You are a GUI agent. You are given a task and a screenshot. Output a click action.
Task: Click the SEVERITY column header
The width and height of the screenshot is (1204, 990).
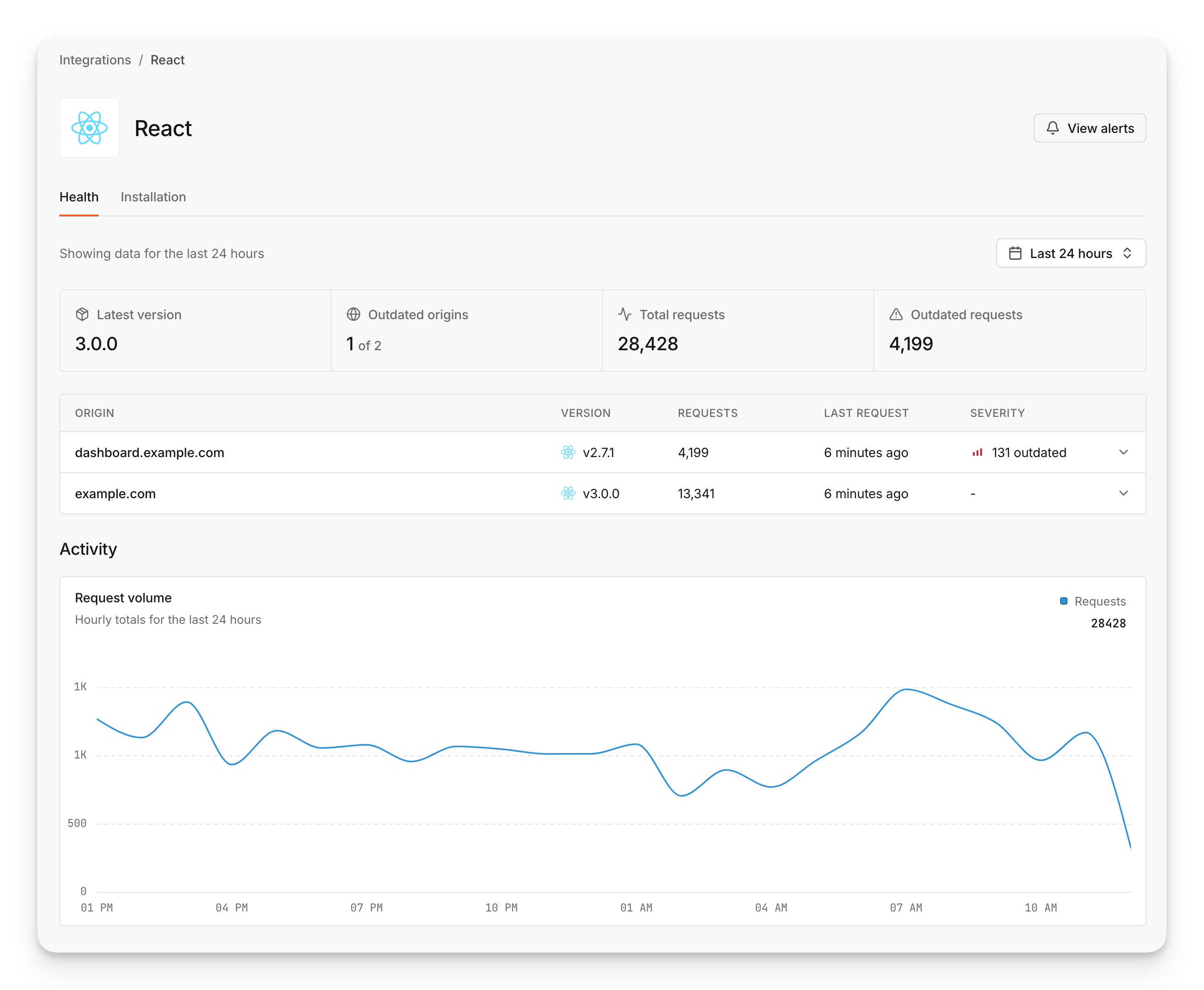(x=997, y=413)
